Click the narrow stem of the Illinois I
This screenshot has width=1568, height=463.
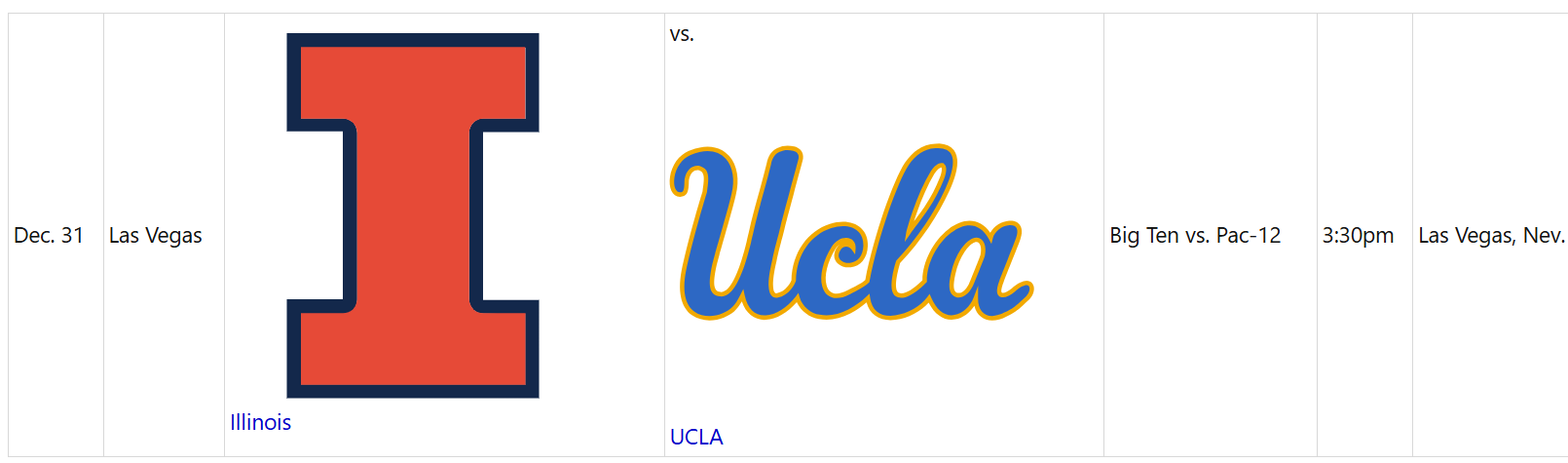412,214
